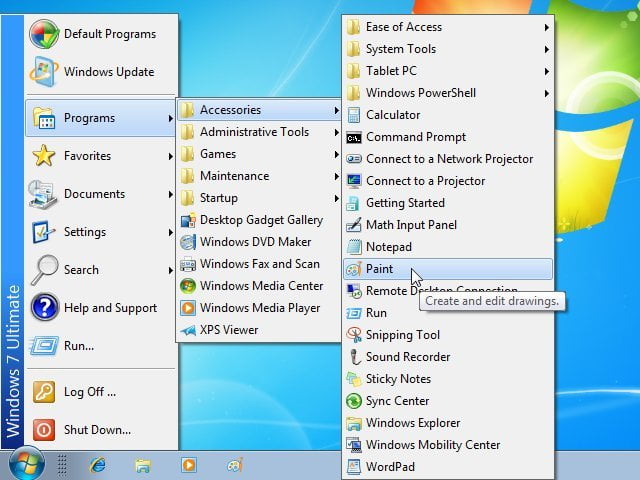This screenshot has width=640, height=480.
Task: Launch Paint from the Accessories list
Action: 448,269
